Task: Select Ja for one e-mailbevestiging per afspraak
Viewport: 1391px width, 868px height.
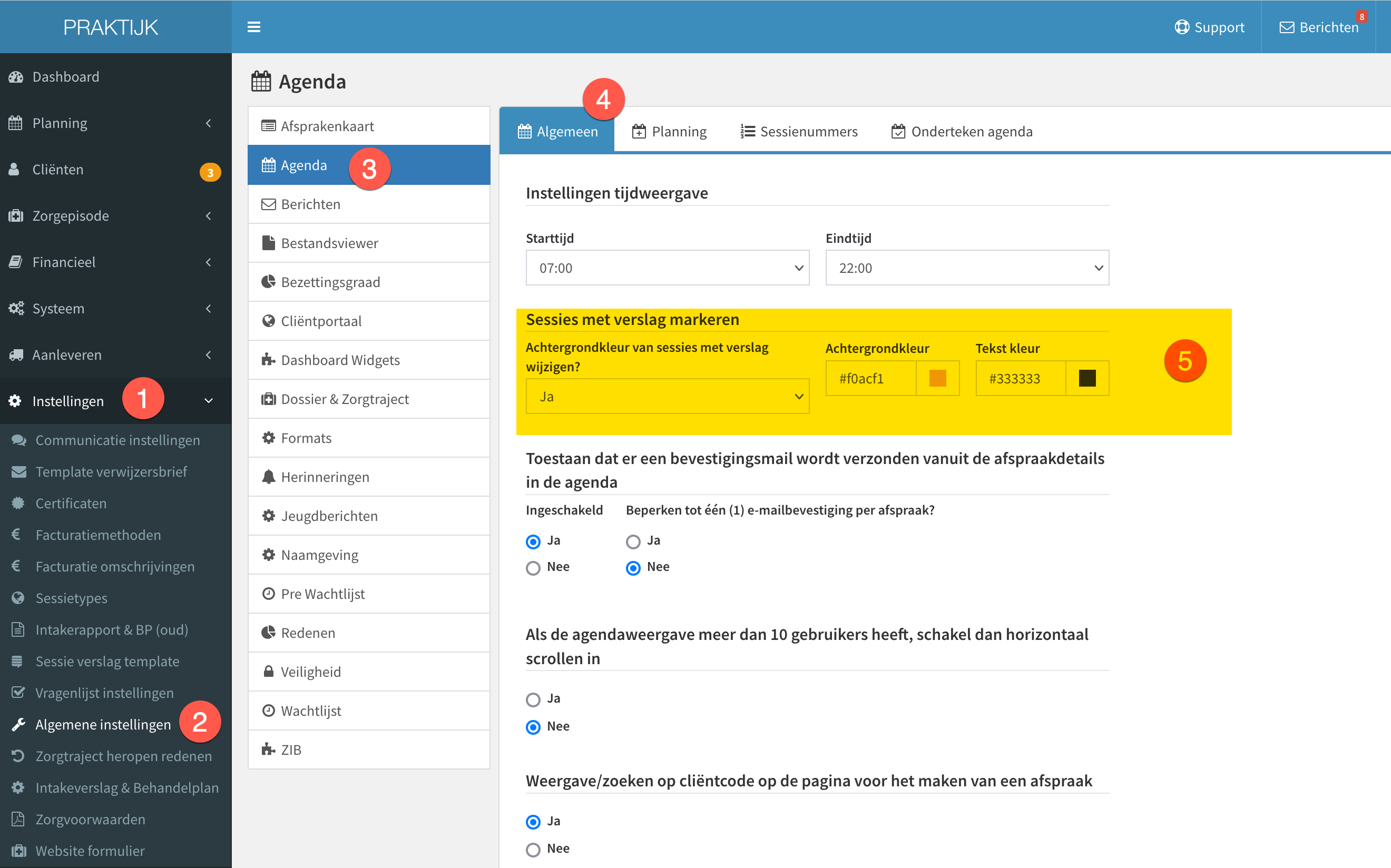Action: coord(633,541)
